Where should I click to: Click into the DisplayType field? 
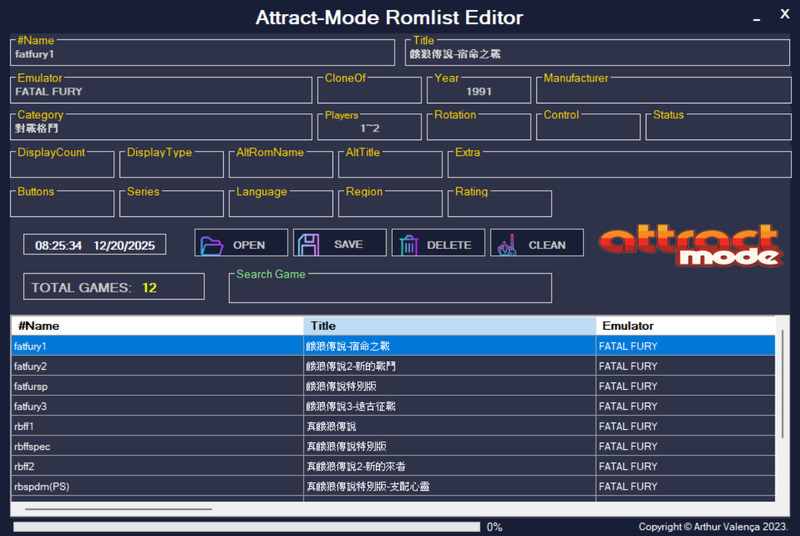[171, 166]
